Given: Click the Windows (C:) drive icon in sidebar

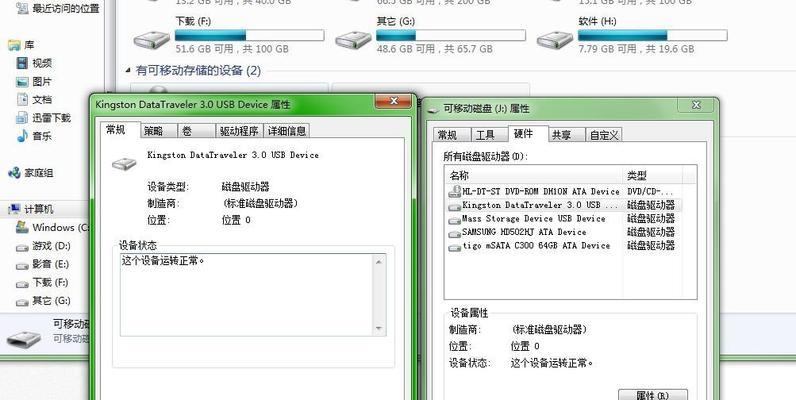Looking at the screenshot, I should 22,227.
